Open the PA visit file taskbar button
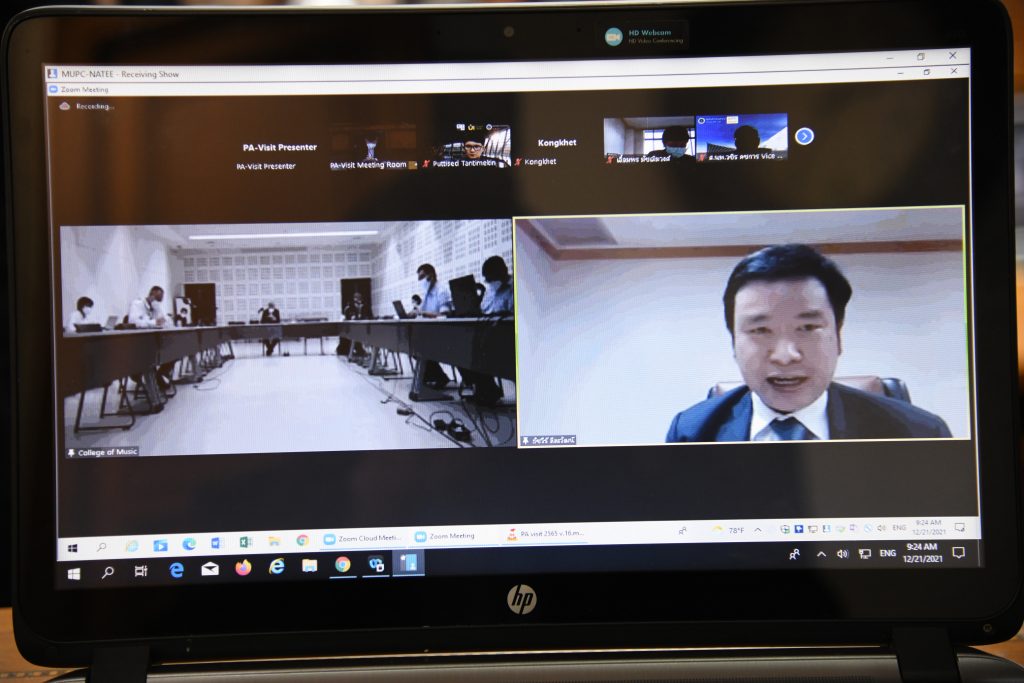 click(x=545, y=535)
